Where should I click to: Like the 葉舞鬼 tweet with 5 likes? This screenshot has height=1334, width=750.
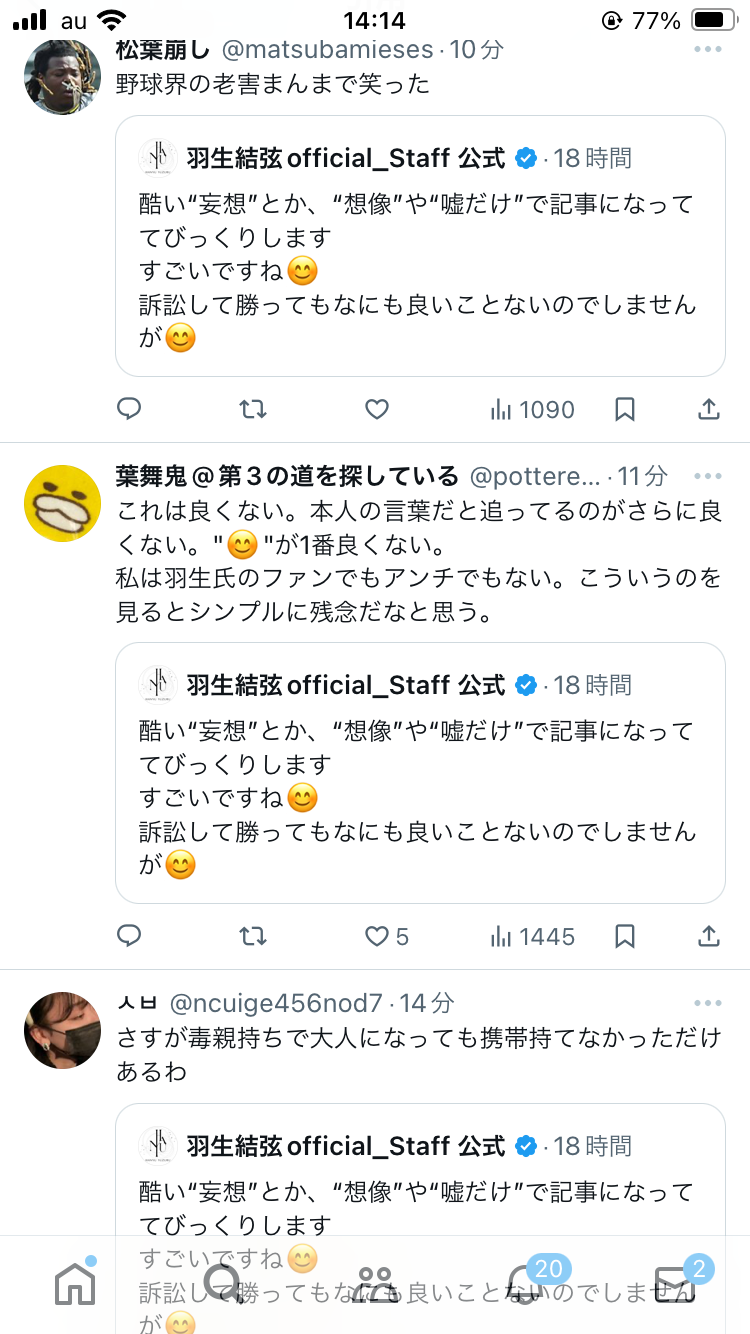pyautogui.click(x=385, y=936)
